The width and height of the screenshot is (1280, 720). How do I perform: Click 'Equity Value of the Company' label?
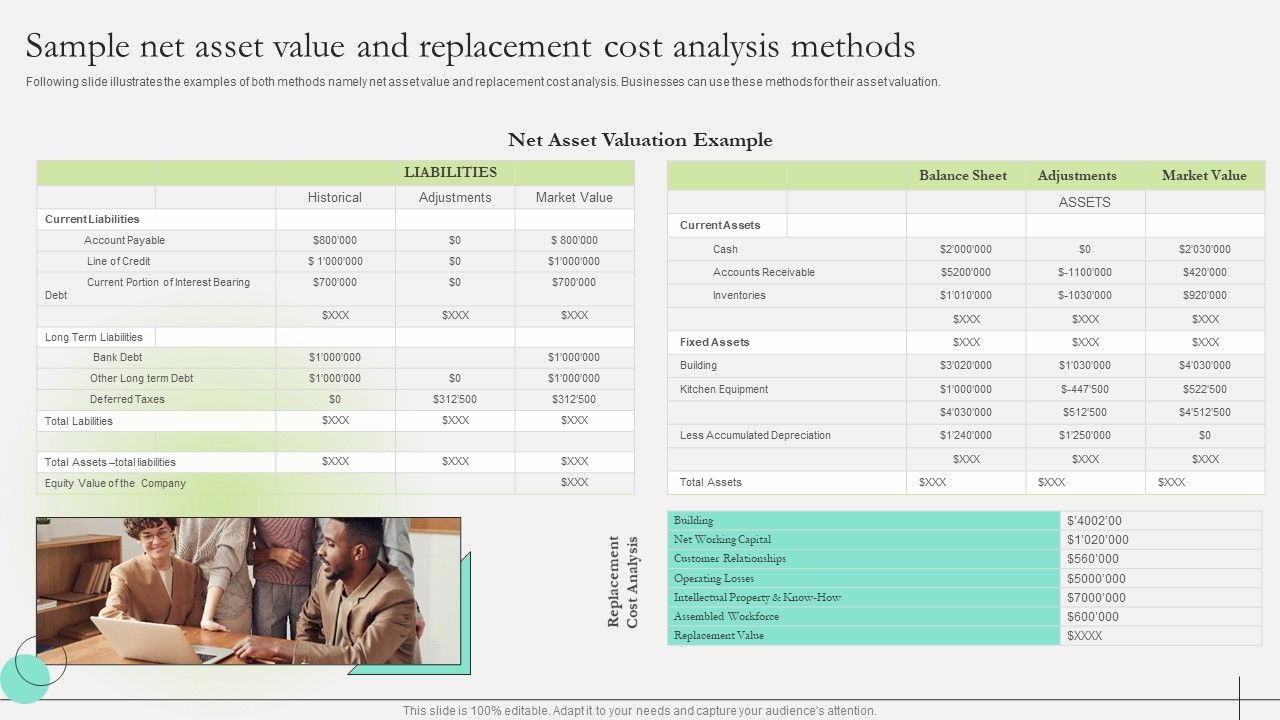tap(115, 483)
